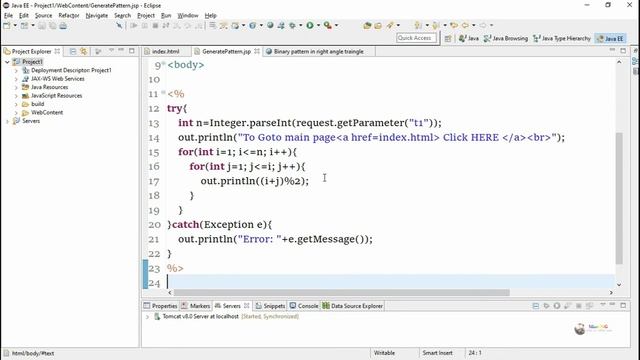Maximize the Servers bottom panel
Viewport: 640px width, 360px height.
tap(623, 305)
